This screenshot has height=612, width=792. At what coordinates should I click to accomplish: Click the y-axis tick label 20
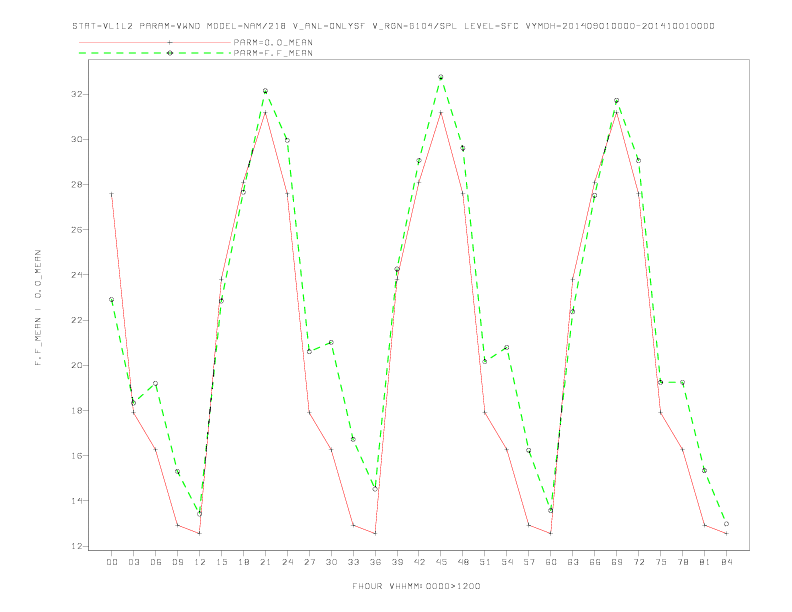pyautogui.click(x=76, y=365)
